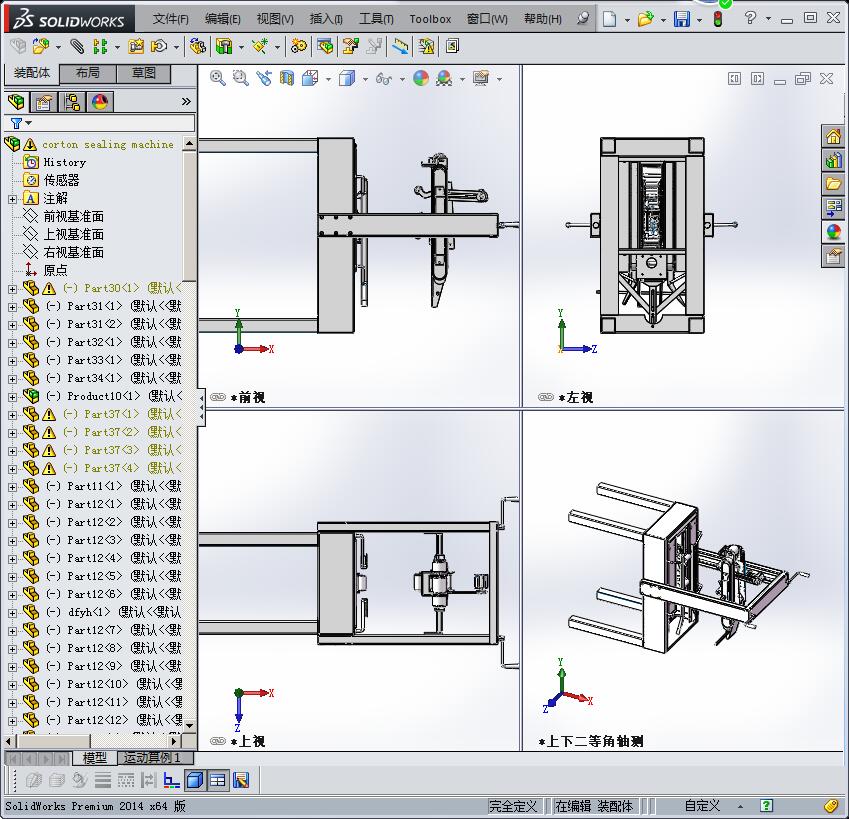Select 模型 bottom tab
The height and width of the screenshot is (819, 849).
coord(95,758)
